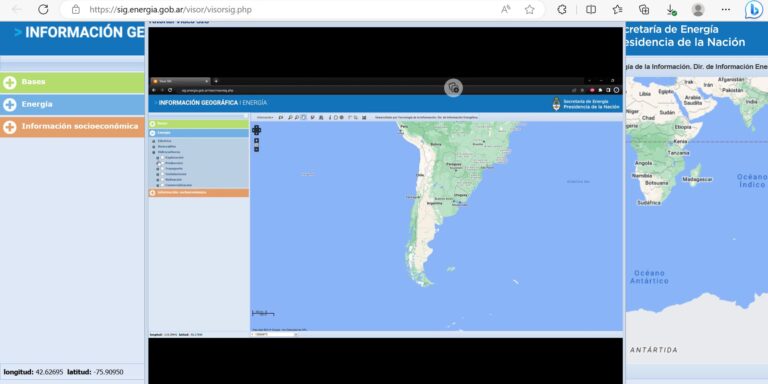Click the Secretaría de Energía header text
Image resolution: width=768 pixels, height=384 pixels.
(x=672, y=29)
